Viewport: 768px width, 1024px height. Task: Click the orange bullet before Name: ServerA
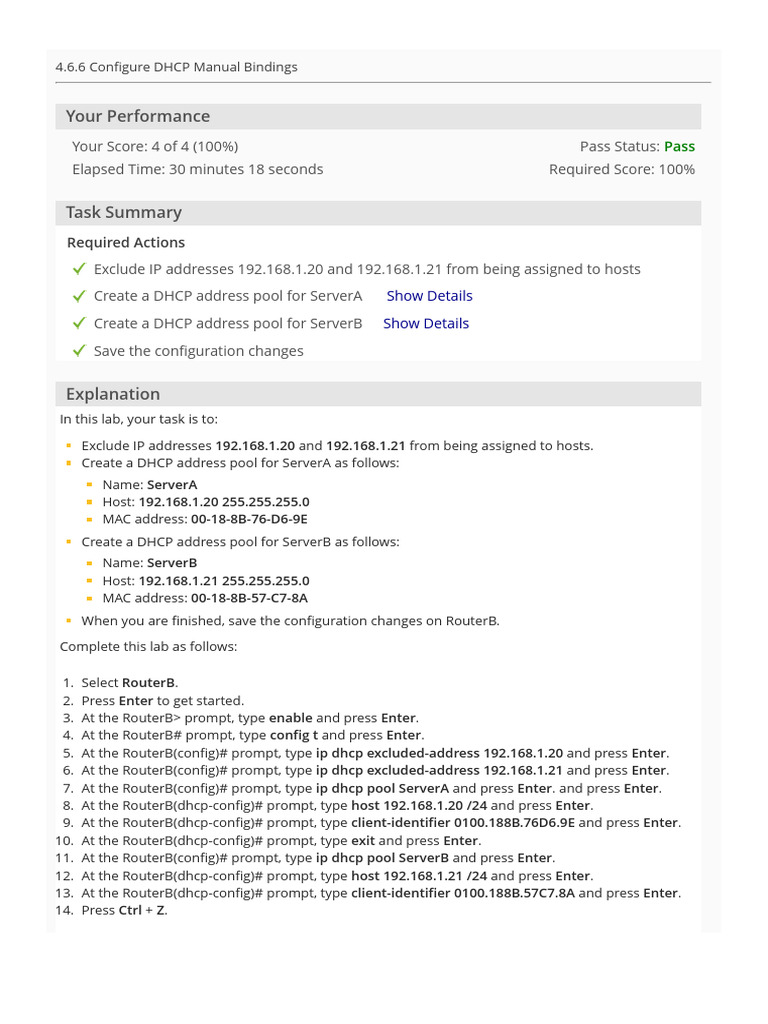coord(90,485)
